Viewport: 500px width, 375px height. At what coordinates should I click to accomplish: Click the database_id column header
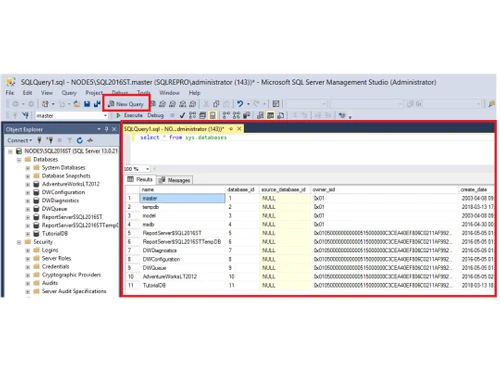242,190
